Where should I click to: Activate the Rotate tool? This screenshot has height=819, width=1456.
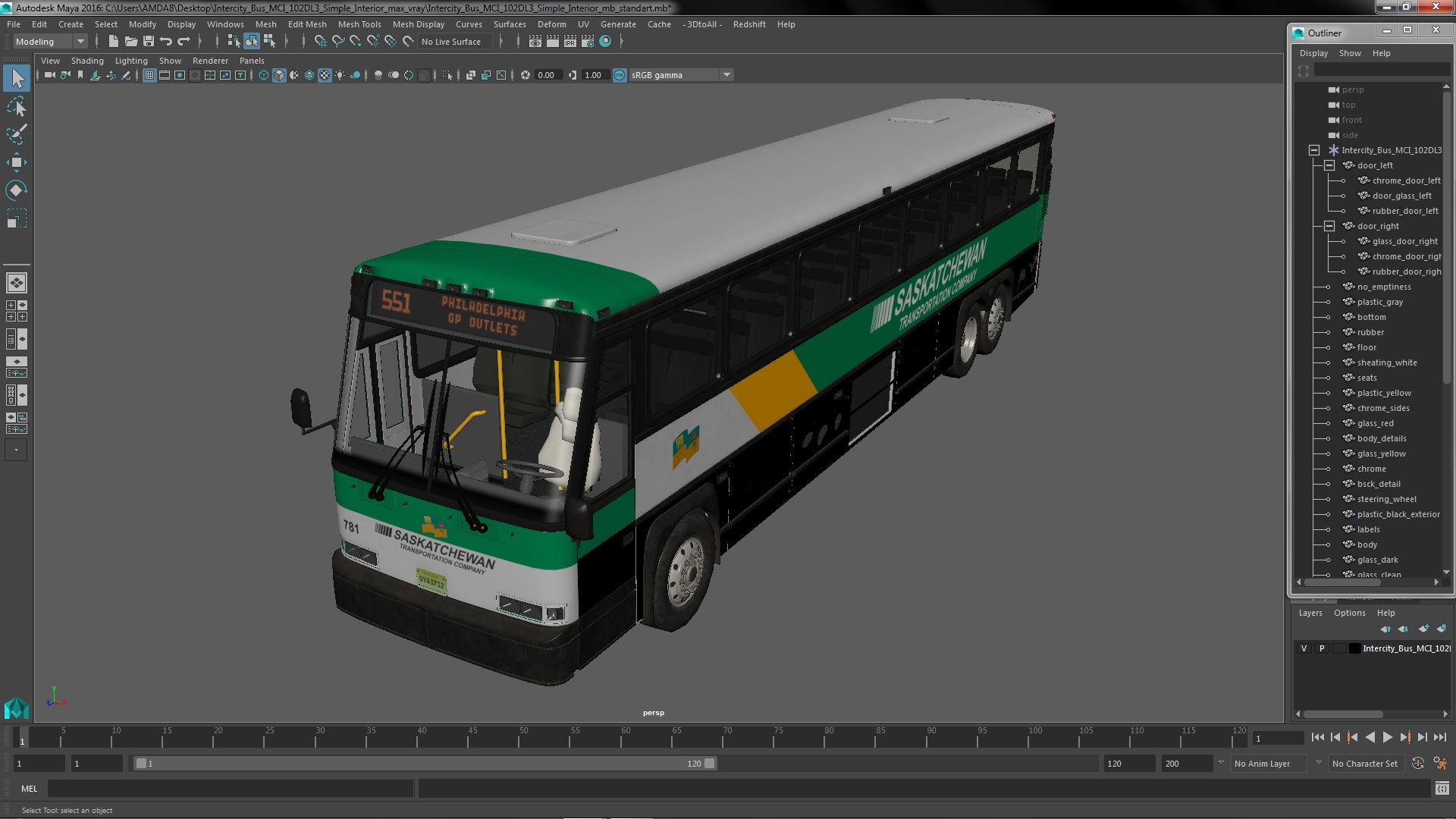pyautogui.click(x=17, y=190)
